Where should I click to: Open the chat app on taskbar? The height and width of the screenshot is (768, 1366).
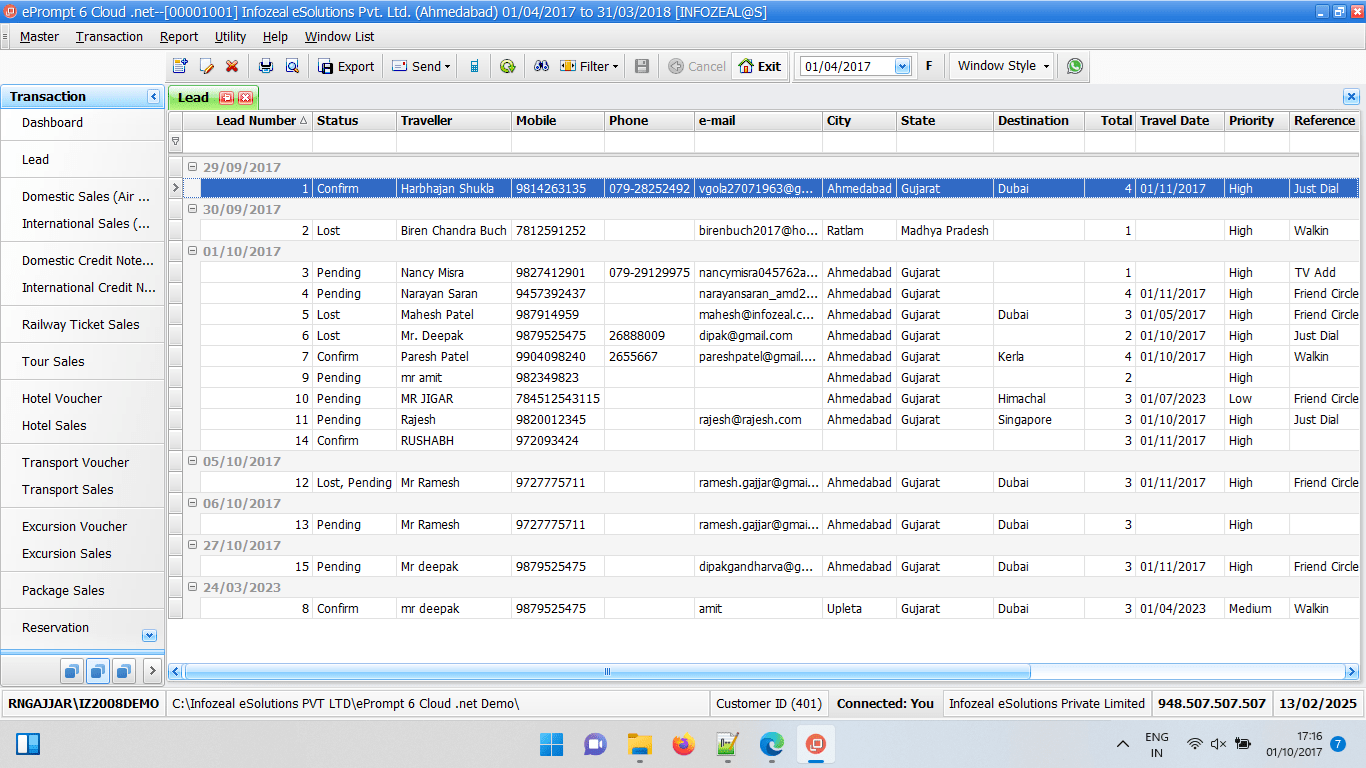pos(595,744)
